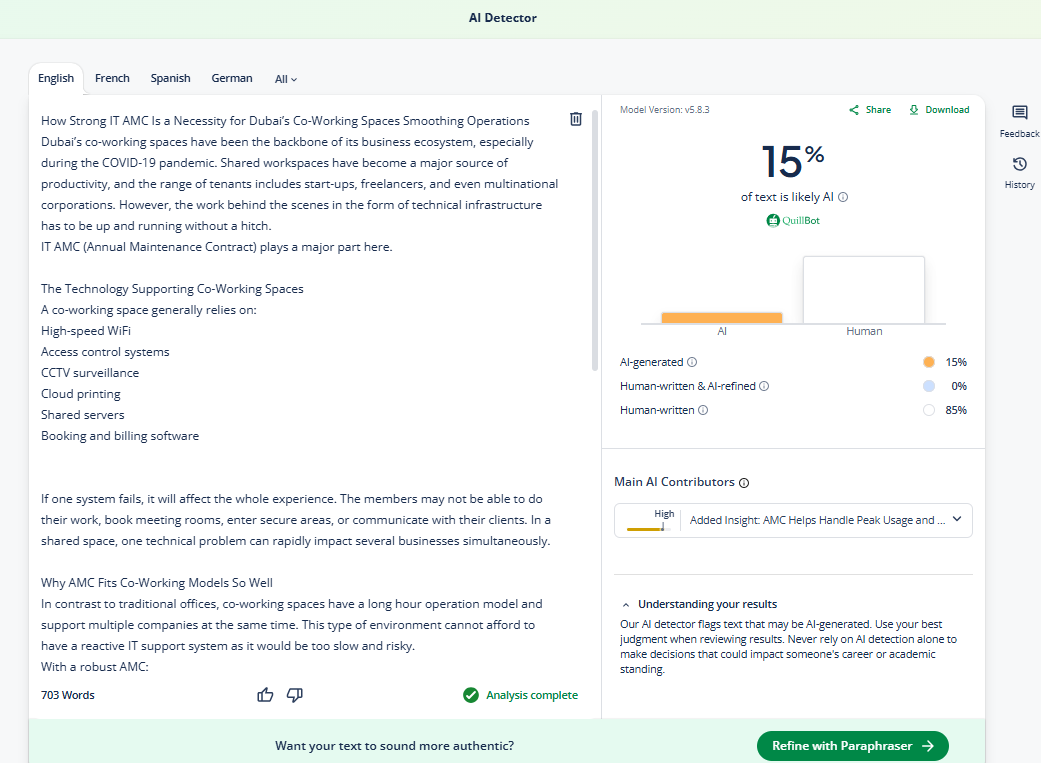Click info icon next to Main AI Contributors
Screen dimensions: 1041x763
tap(744, 483)
